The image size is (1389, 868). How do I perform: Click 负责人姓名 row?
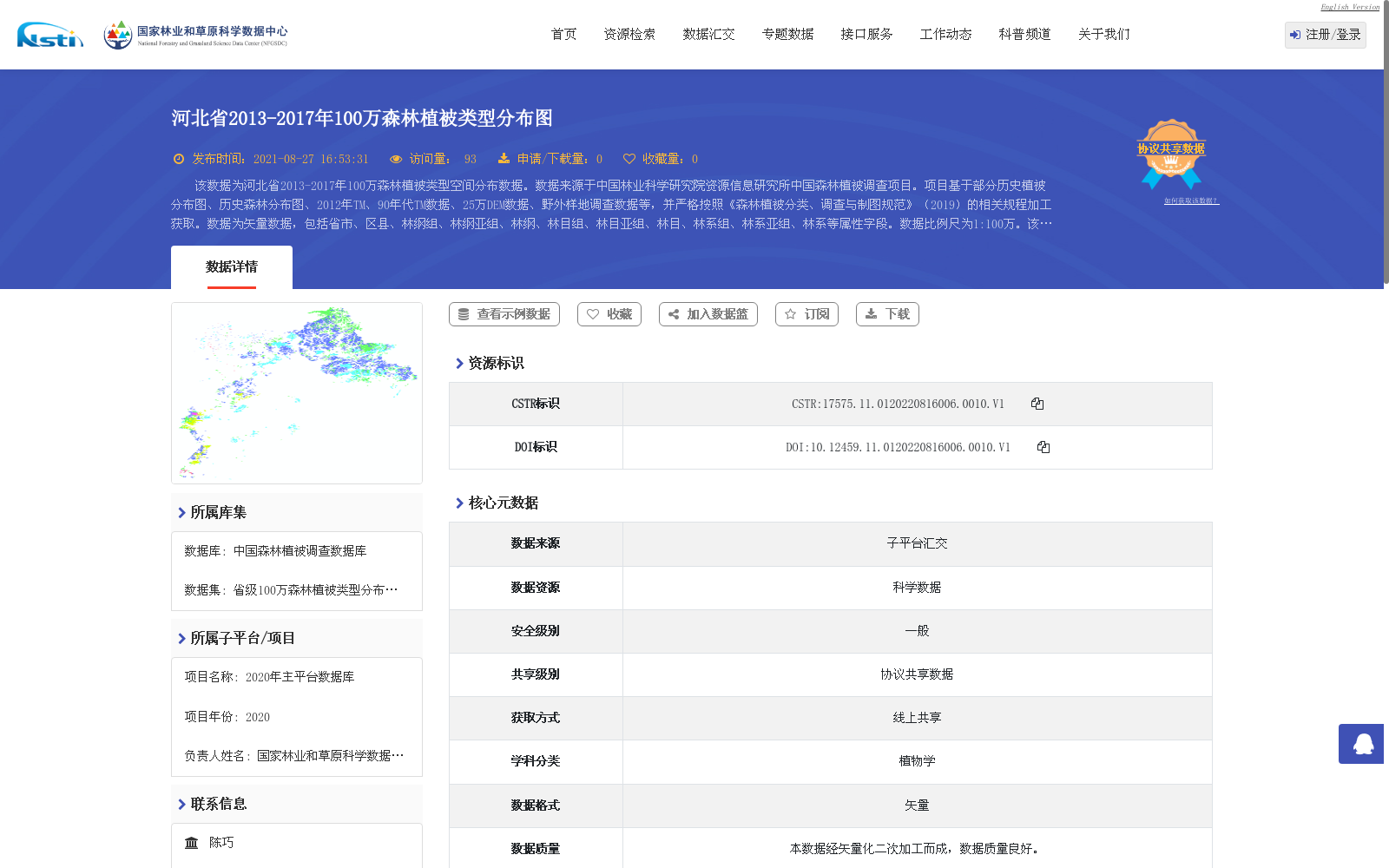(x=293, y=756)
